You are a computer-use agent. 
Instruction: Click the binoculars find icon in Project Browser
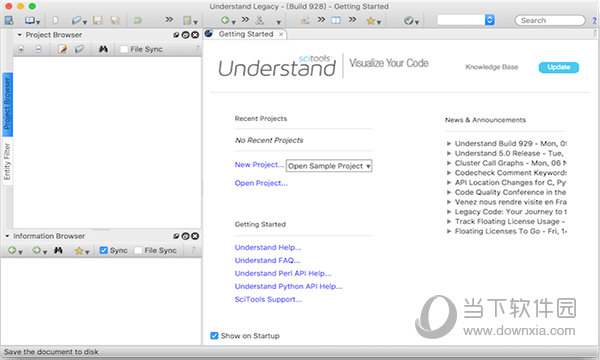click(103, 49)
